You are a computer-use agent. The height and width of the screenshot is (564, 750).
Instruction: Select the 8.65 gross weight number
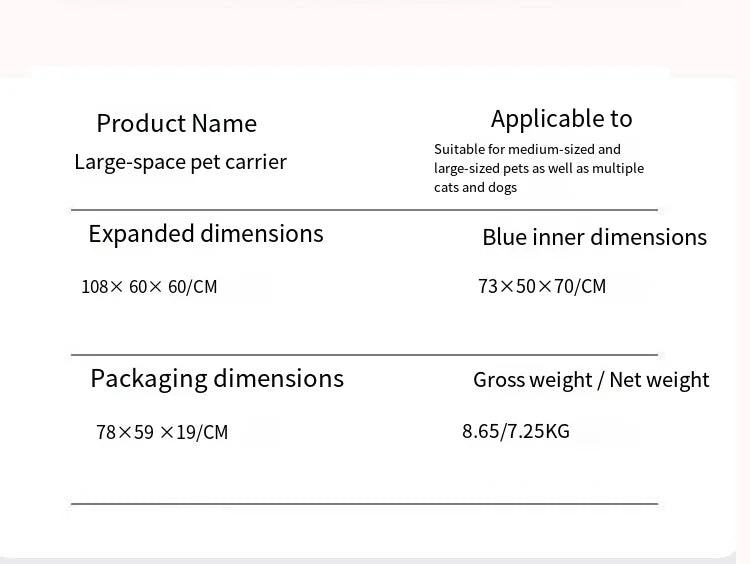pyautogui.click(x=480, y=432)
